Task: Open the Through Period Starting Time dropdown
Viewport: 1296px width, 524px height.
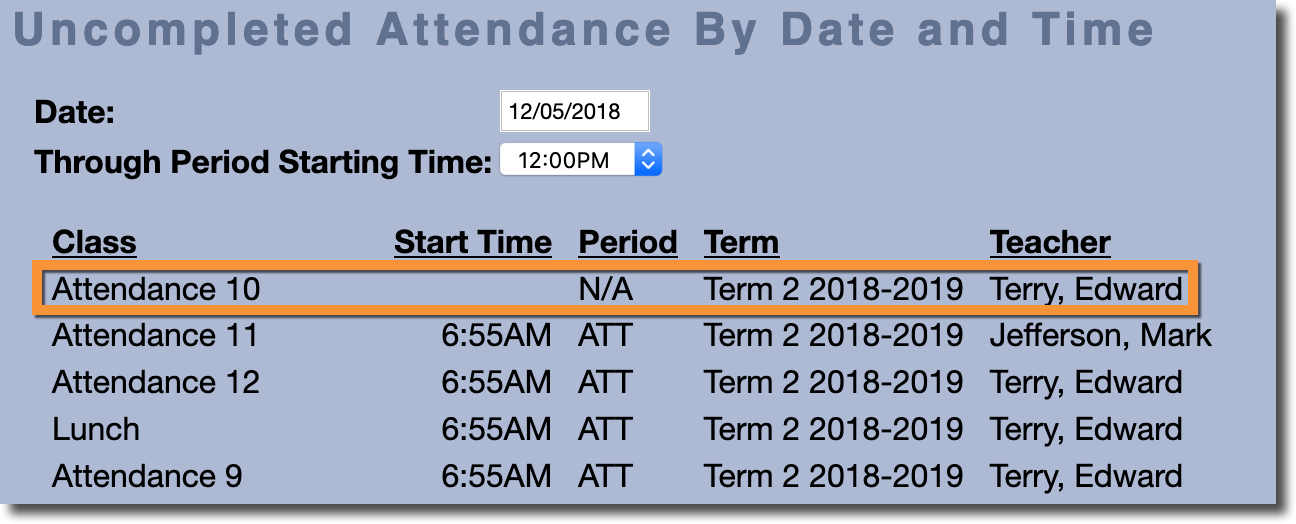Action: 580,160
